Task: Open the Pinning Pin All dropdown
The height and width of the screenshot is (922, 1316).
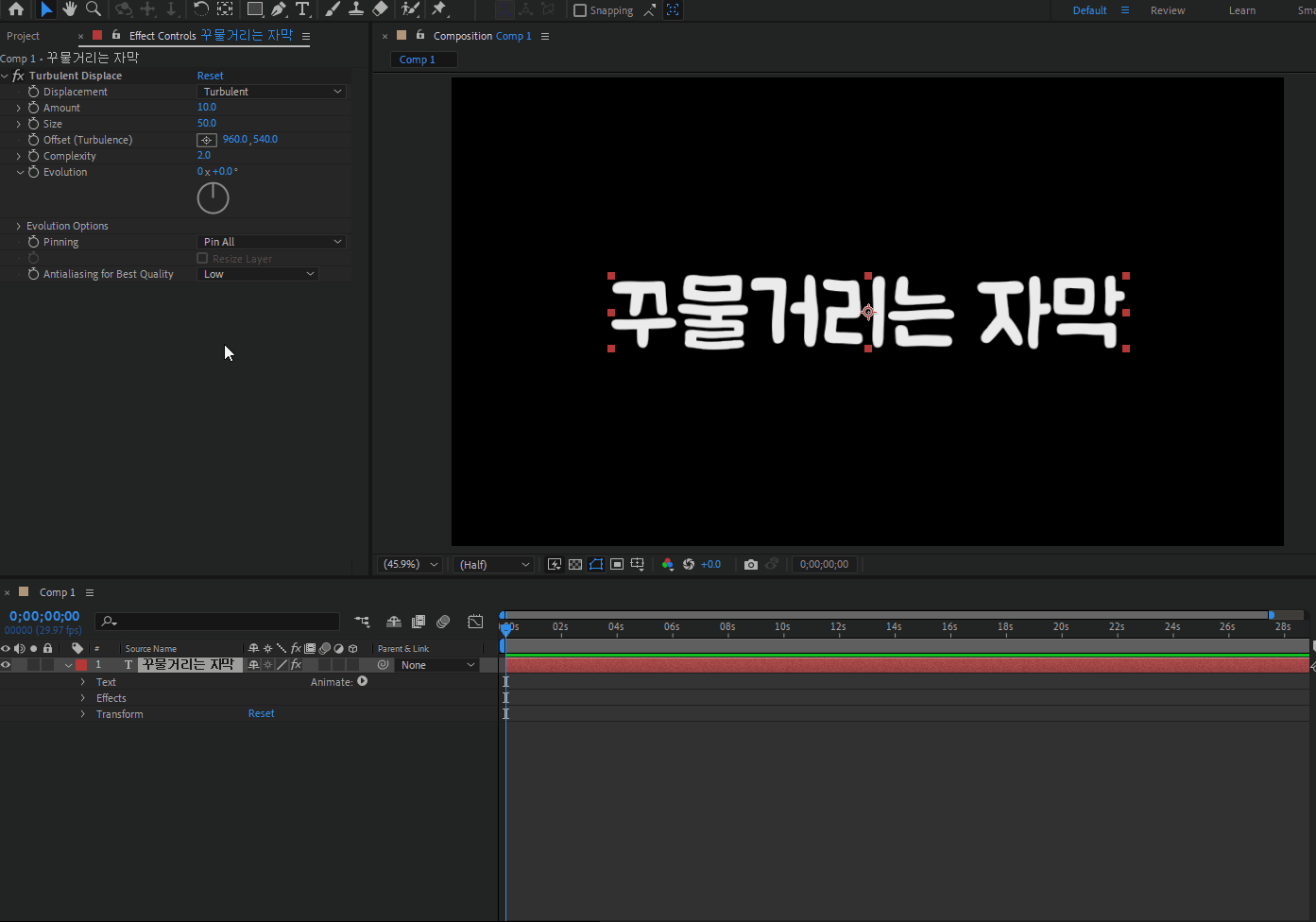Action: [272, 242]
